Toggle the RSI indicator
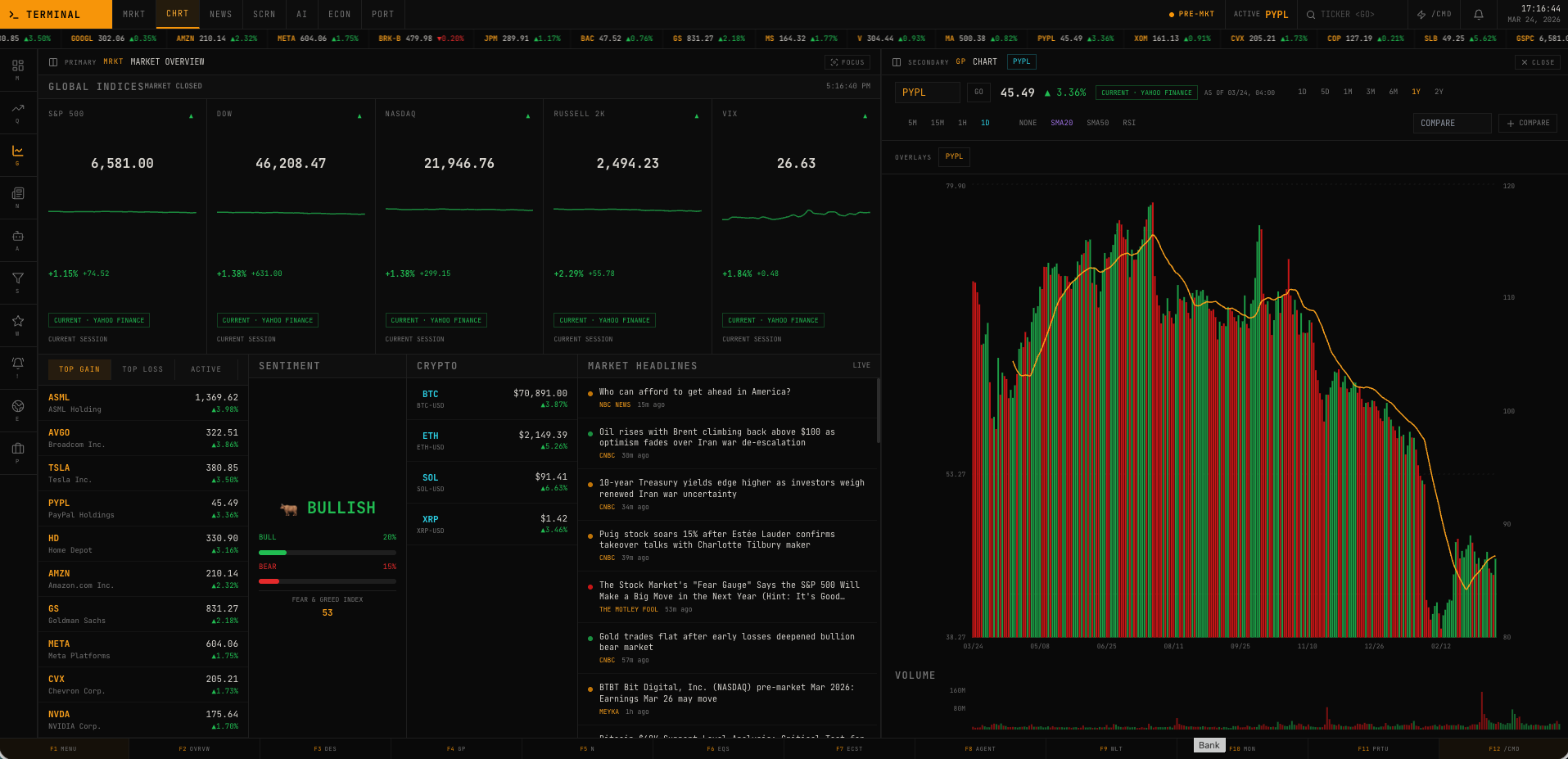The height and width of the screenshot is (759, 1568). tap(1129, 123)
